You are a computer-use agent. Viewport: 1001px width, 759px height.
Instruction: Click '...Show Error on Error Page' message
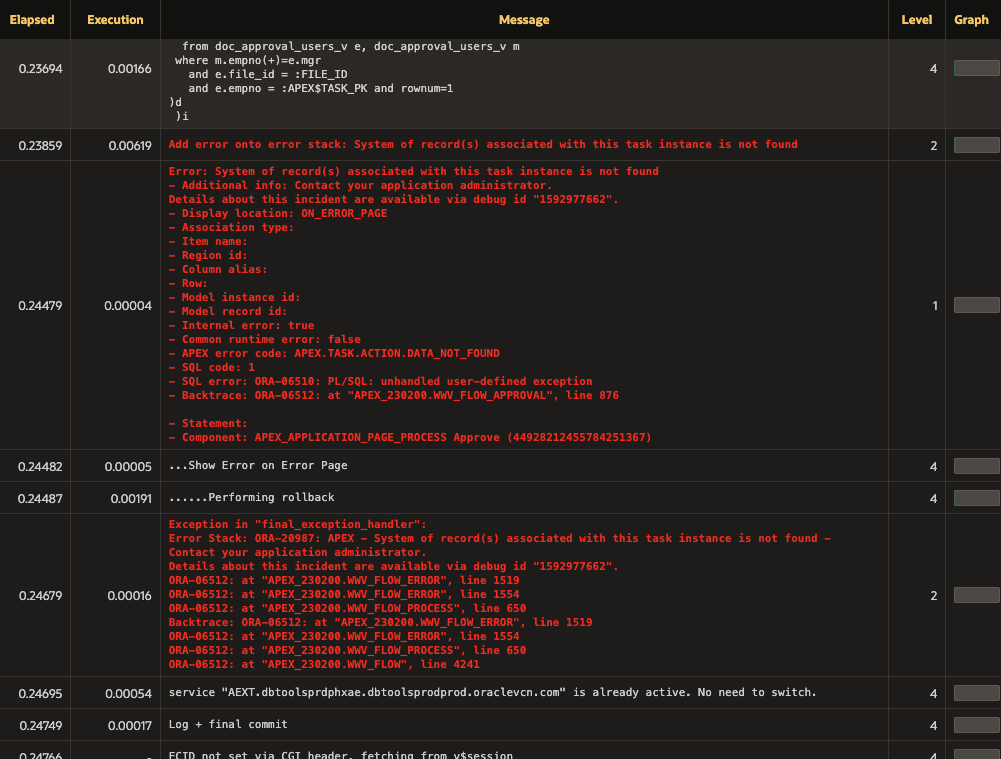[x=258, y=465]
